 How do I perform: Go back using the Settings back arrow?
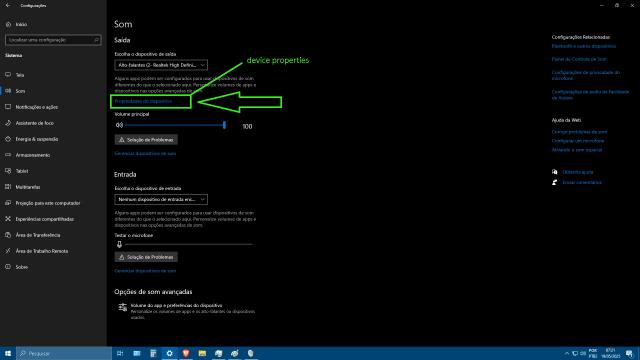click(8, 5)
